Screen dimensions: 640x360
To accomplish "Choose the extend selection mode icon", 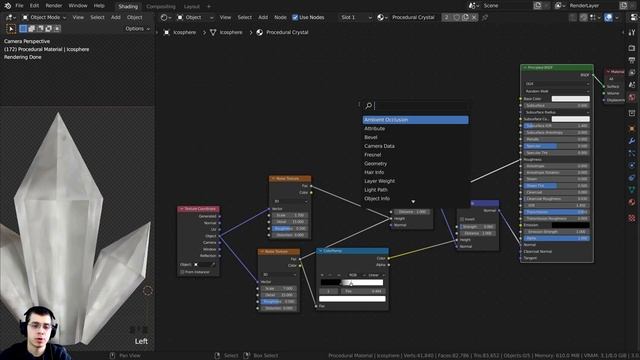I will [x=32, y=29].
